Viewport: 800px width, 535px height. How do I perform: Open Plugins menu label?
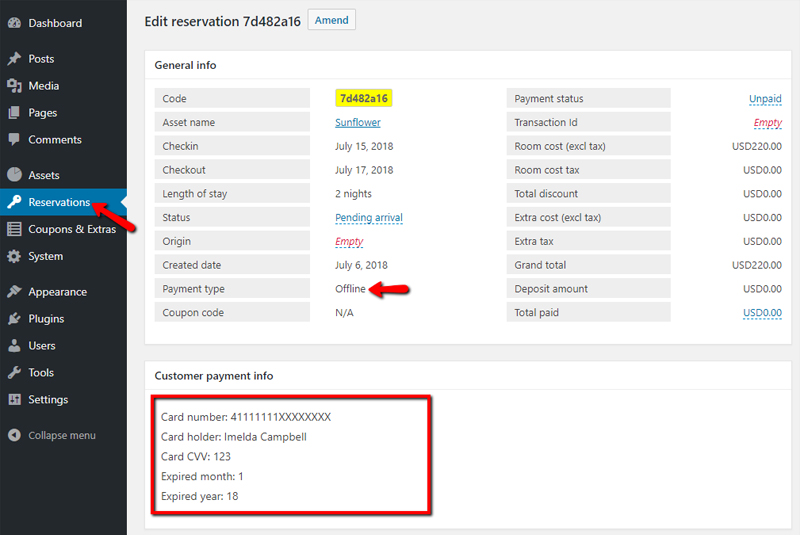tap(46, 319)
